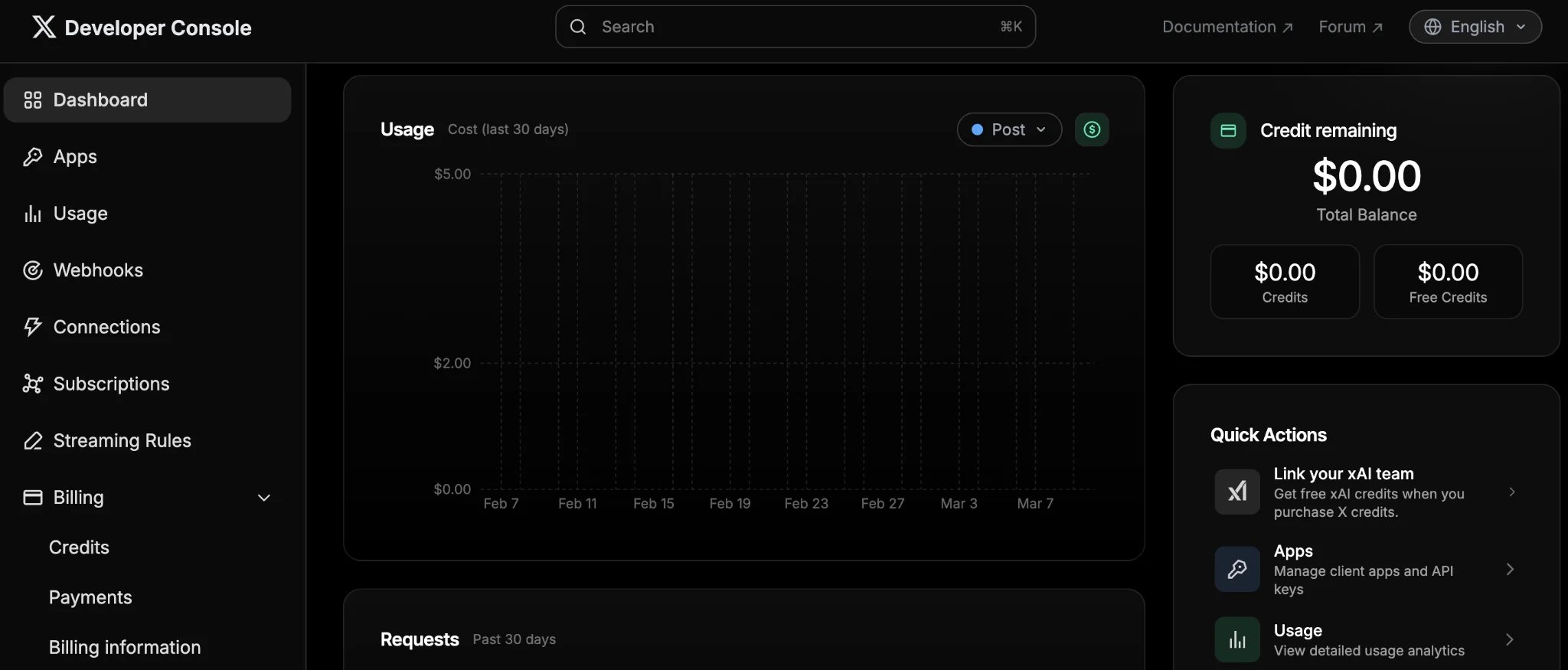Image resolution: width=1568 pixels, height=670 pixels.
Task: Click the Subscriptions nodes icon
Action: pyautogui.click(x=32, y=384)
